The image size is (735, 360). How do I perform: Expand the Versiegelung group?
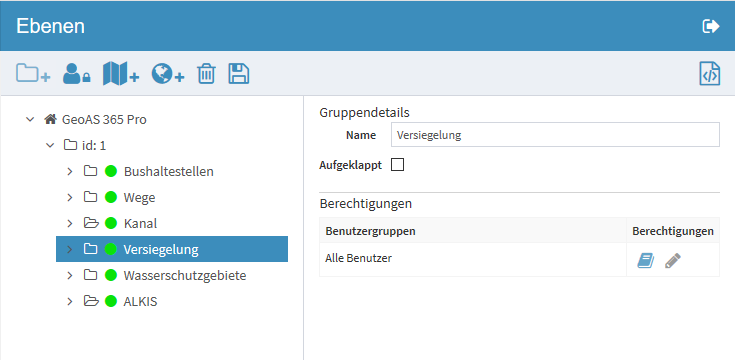pyautogui.click(x=70, y=249)
